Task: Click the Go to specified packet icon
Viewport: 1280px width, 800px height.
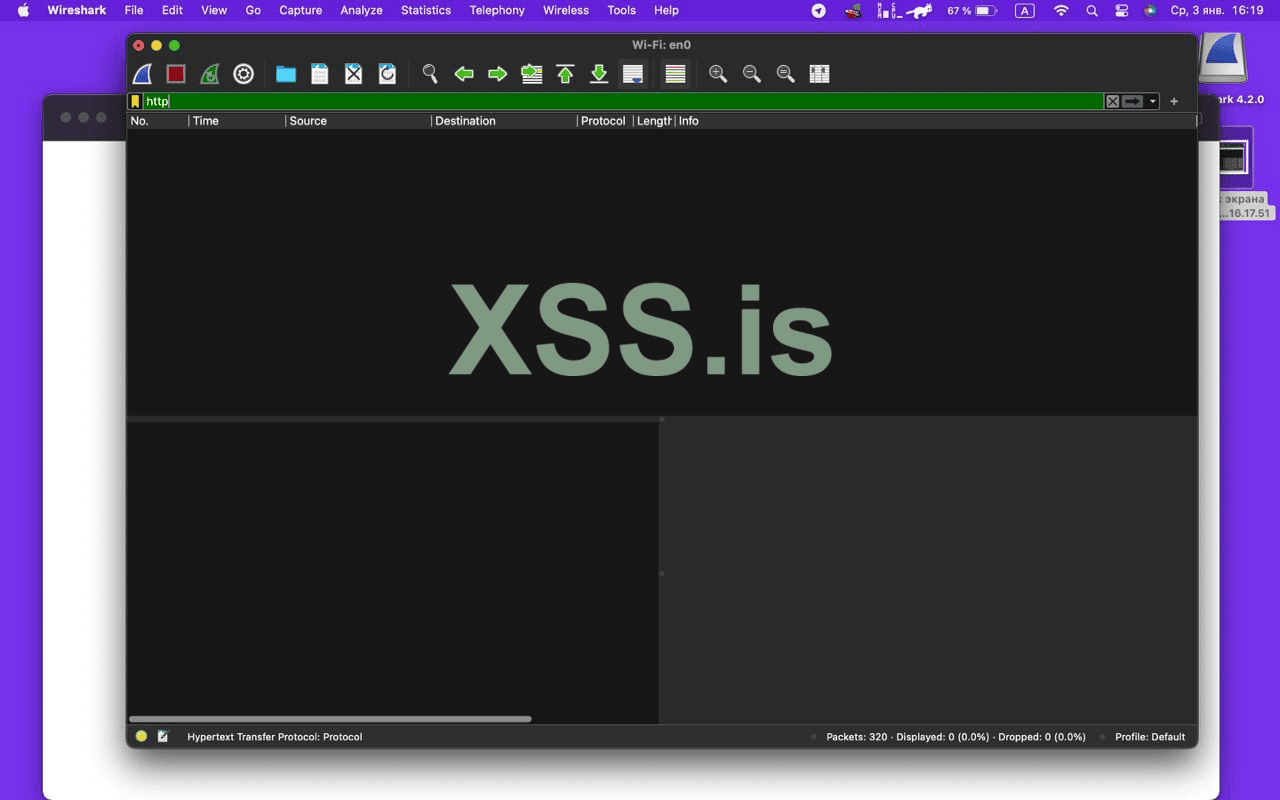Action: (532, 74)
